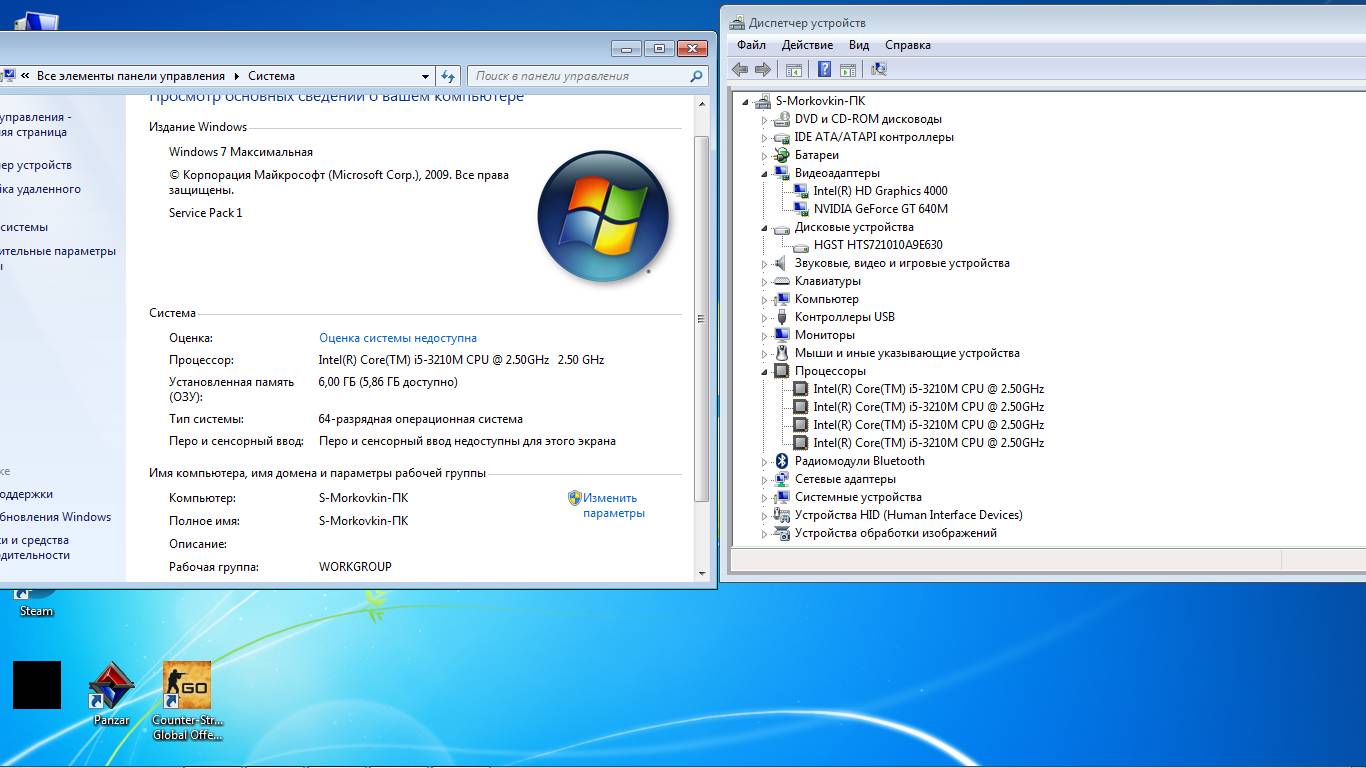Click the Windows 7 Максимальная edition text

pos(241,152)
